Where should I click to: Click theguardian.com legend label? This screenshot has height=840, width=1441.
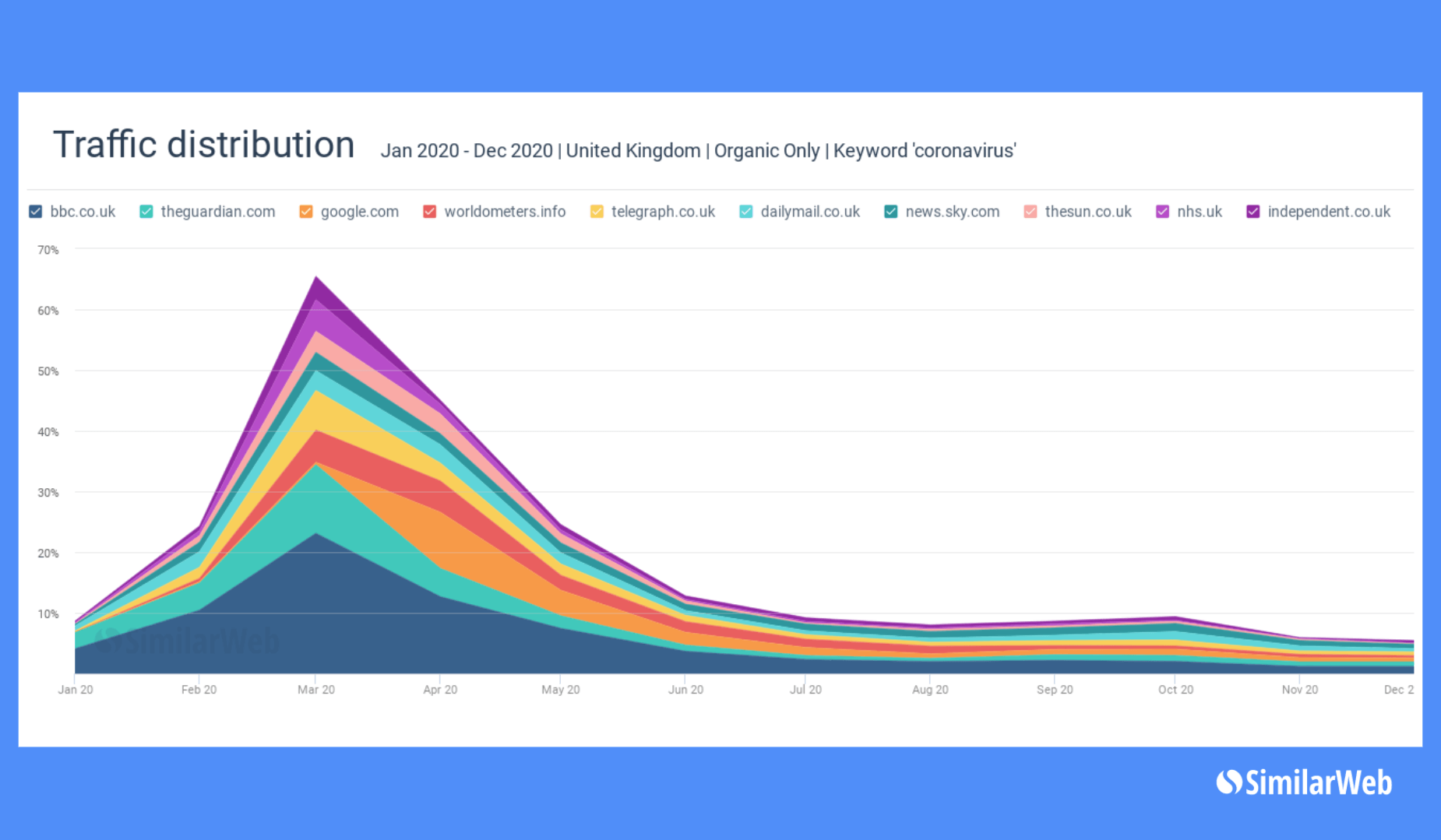point(218,212)
